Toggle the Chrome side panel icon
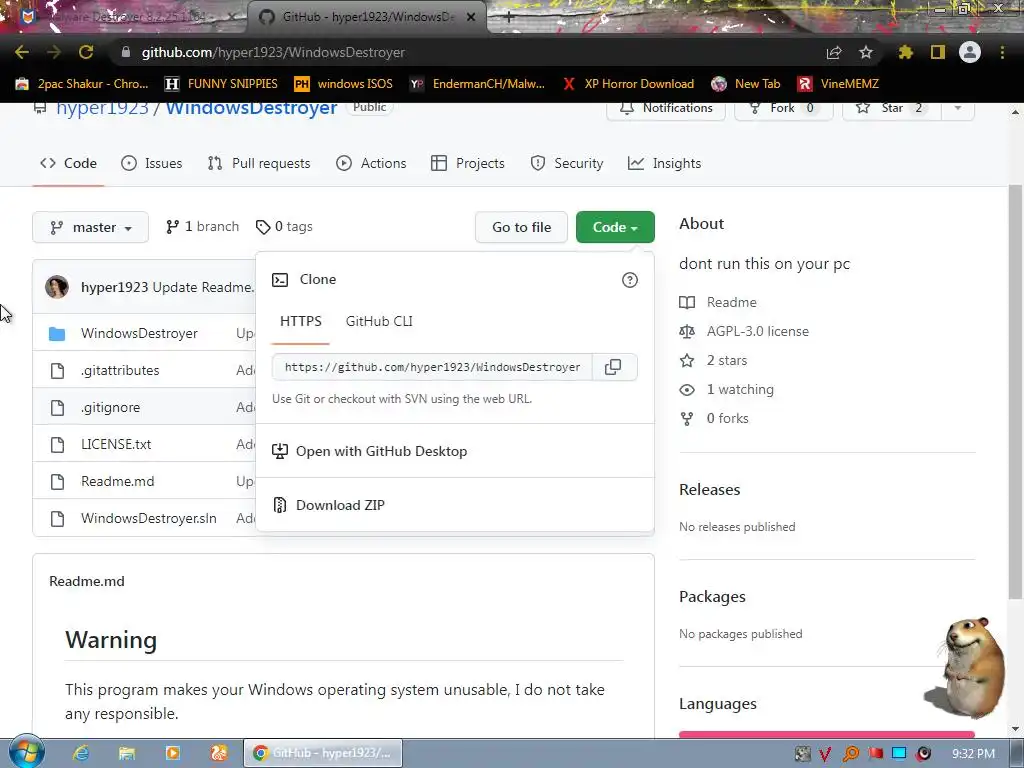Viewport: 1024px width, 768px height. coord(938,52)
